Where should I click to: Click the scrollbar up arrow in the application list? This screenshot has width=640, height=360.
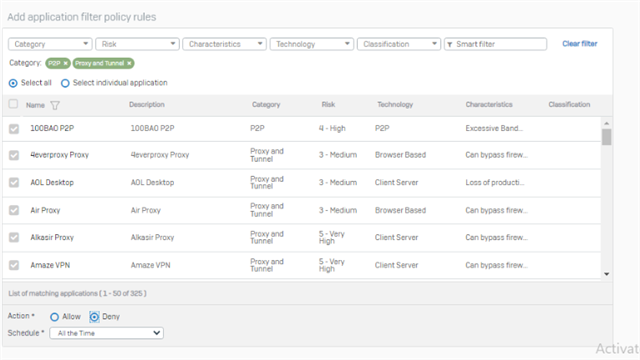click(x=607, y=123)
